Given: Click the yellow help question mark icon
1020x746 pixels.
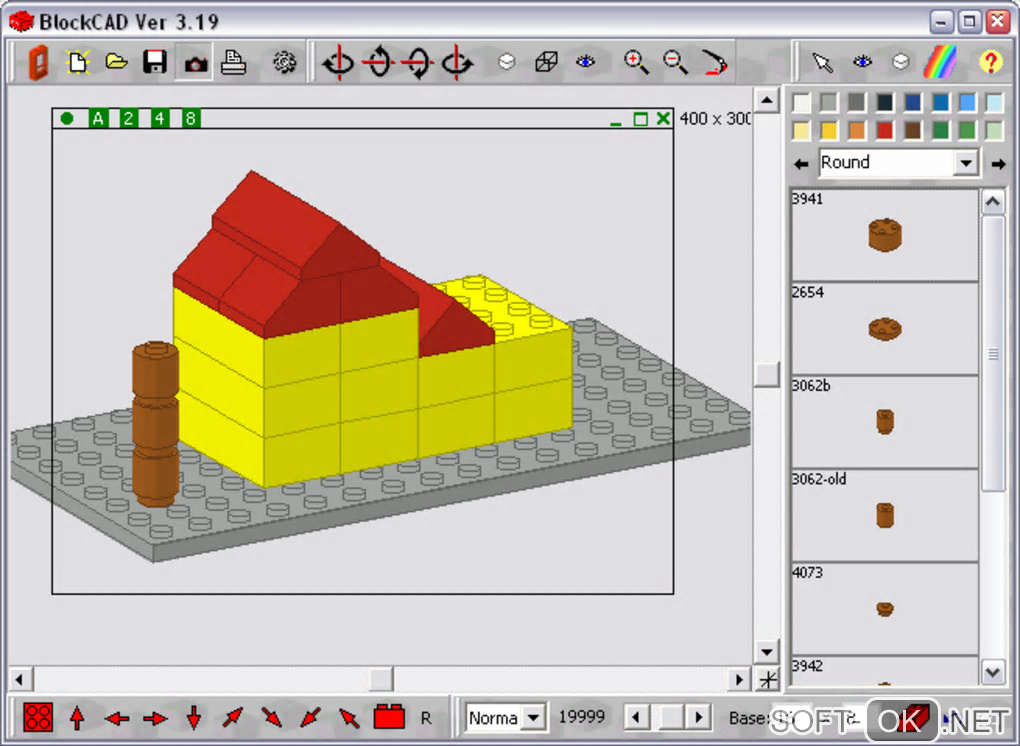Looking at the screenshot, I should 990,62.
